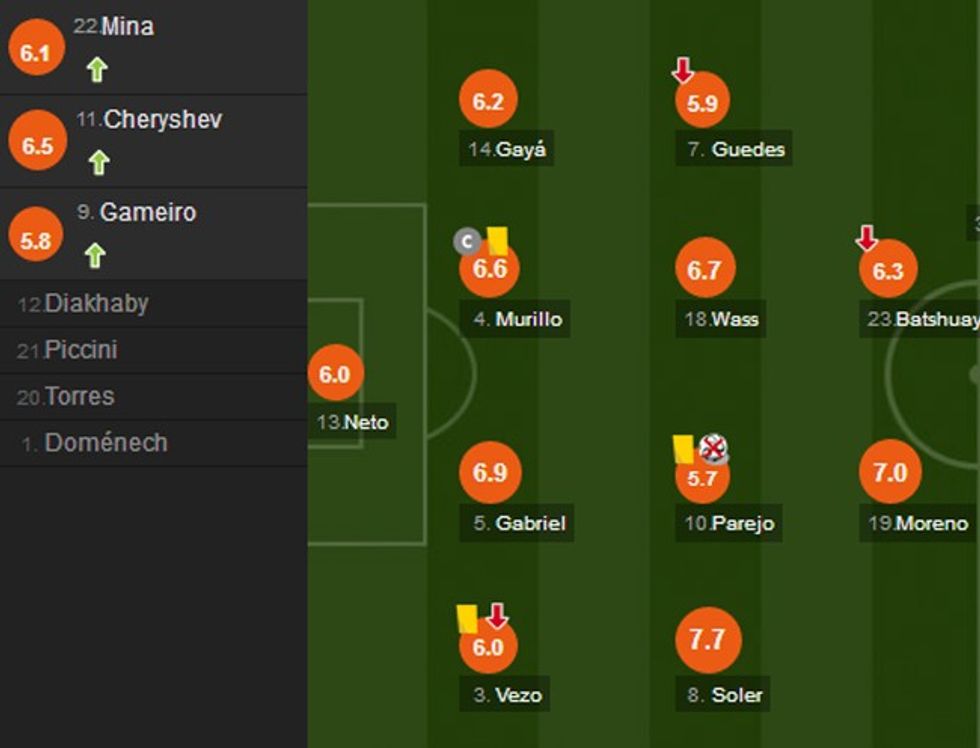The image size is (980, 748).
Task: Click goalkeeper Neto's 6.0 rating
Action: coord(335,374)
